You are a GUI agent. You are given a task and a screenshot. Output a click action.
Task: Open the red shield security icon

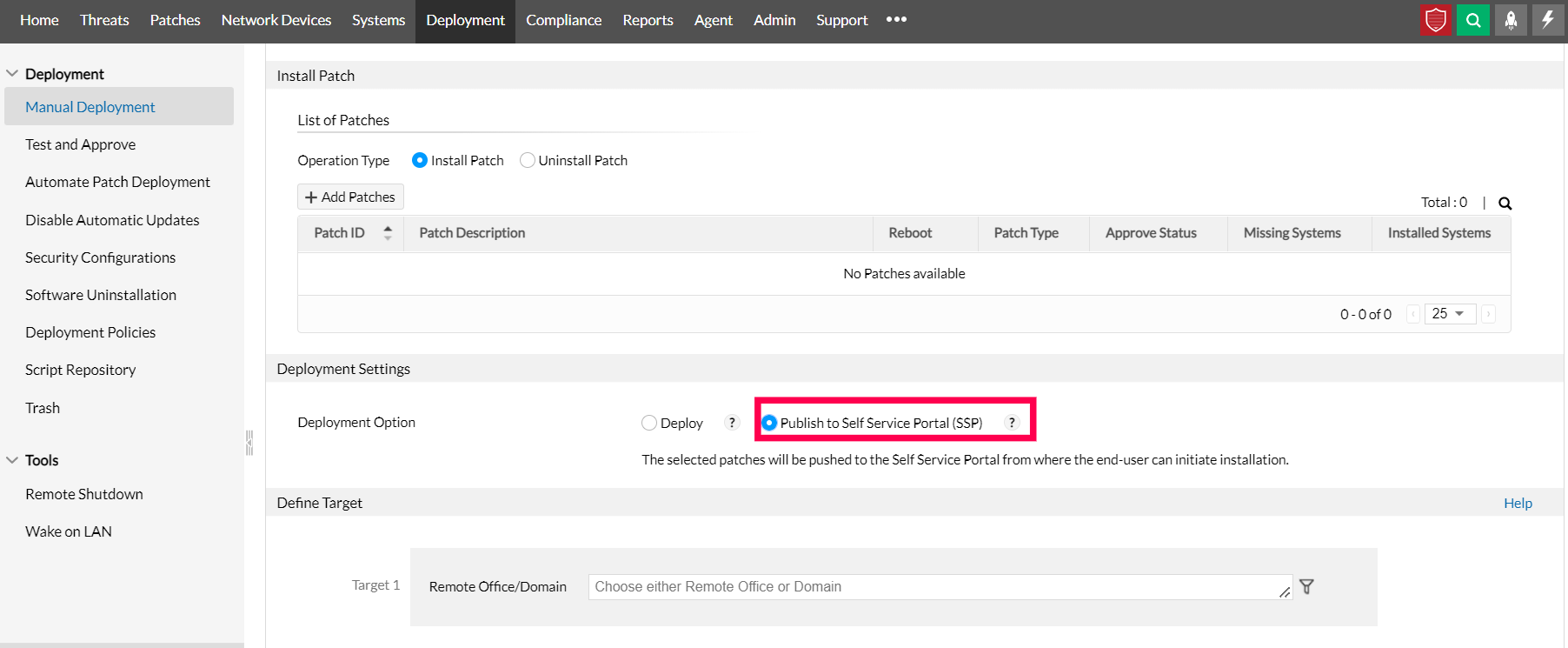[1436, 20]
